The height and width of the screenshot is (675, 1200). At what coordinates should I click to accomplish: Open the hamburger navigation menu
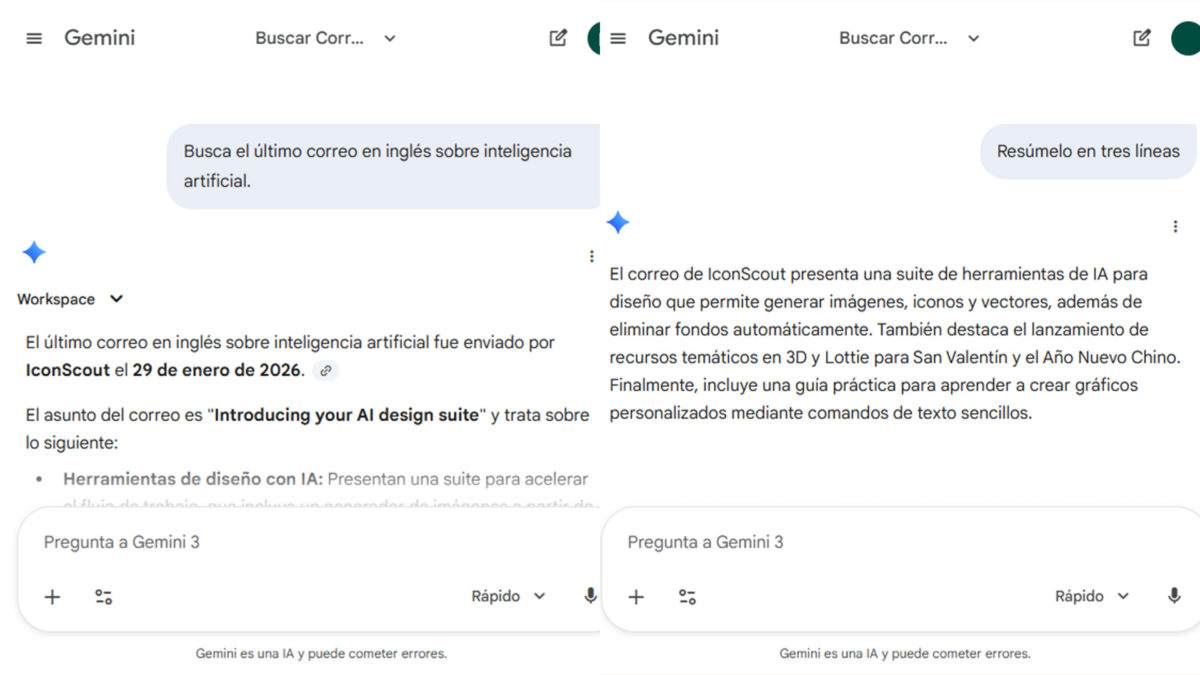[33, 37]
